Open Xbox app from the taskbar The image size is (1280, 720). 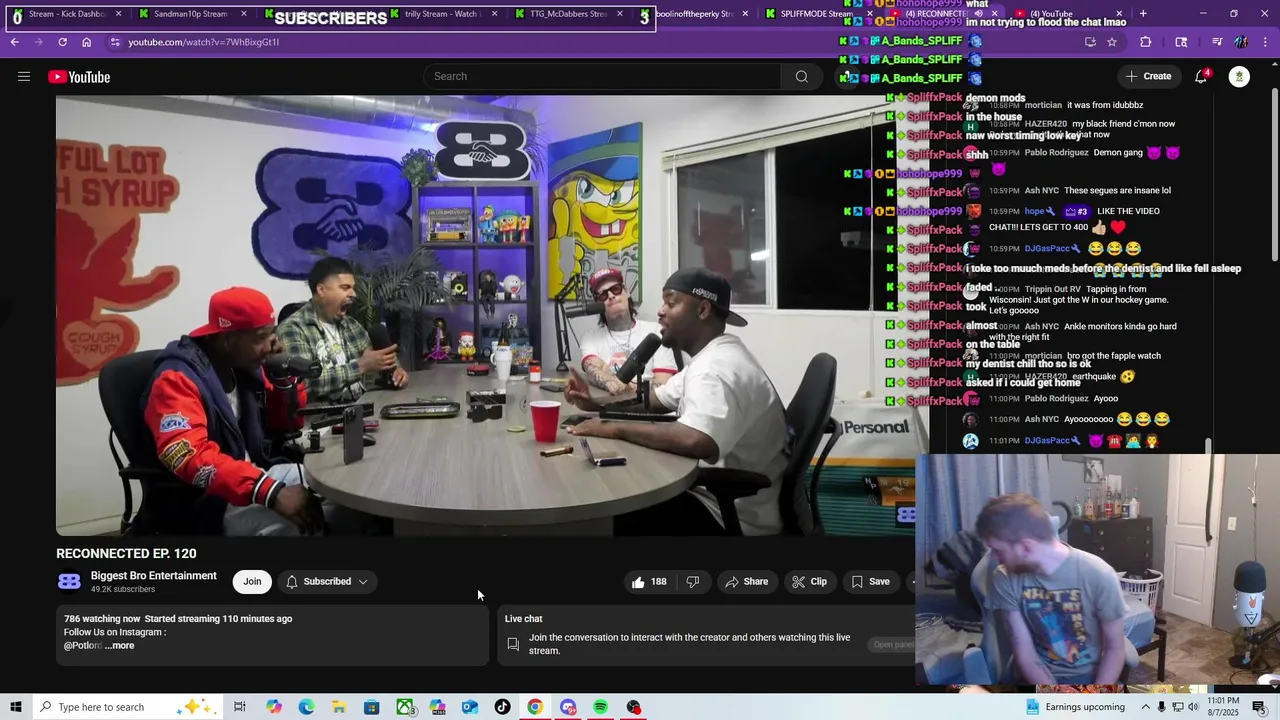(x=404, y=707)
